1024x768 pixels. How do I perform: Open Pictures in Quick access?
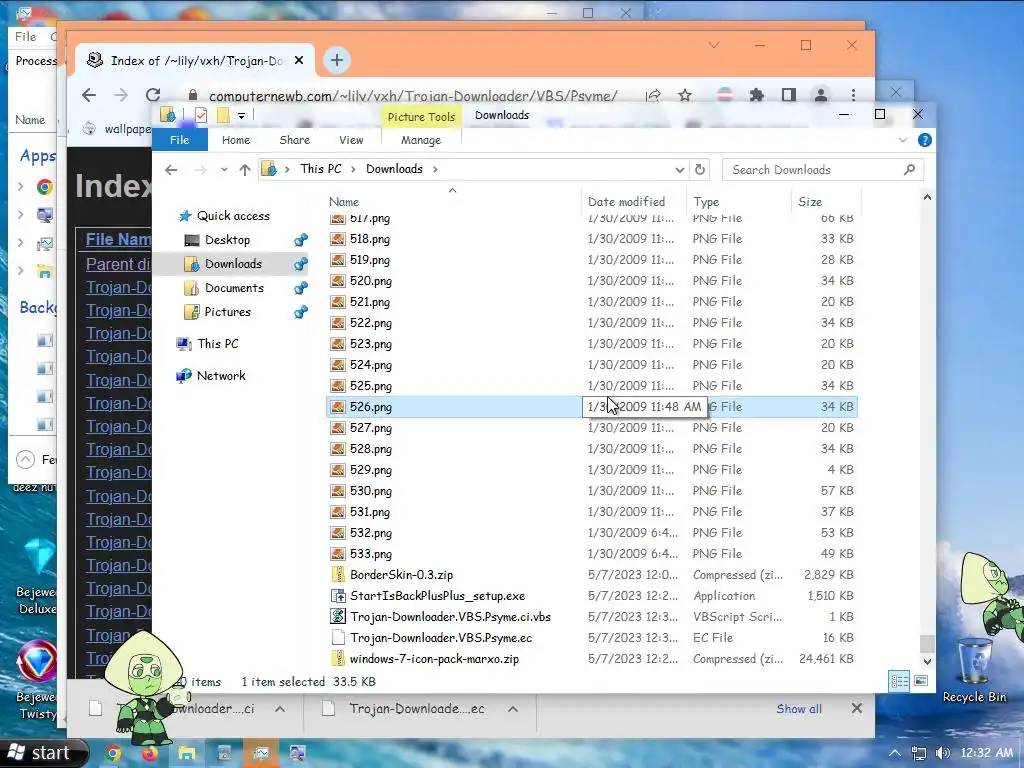click(x=227, y=312)
